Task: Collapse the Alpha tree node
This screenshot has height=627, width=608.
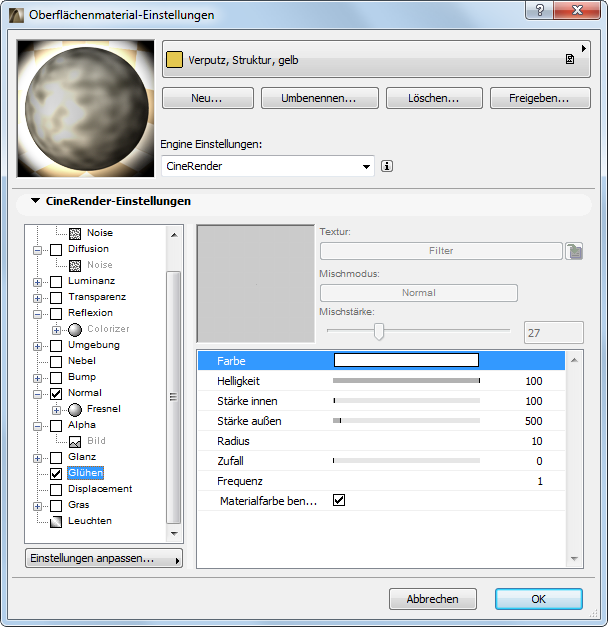Action: (37, 426)
